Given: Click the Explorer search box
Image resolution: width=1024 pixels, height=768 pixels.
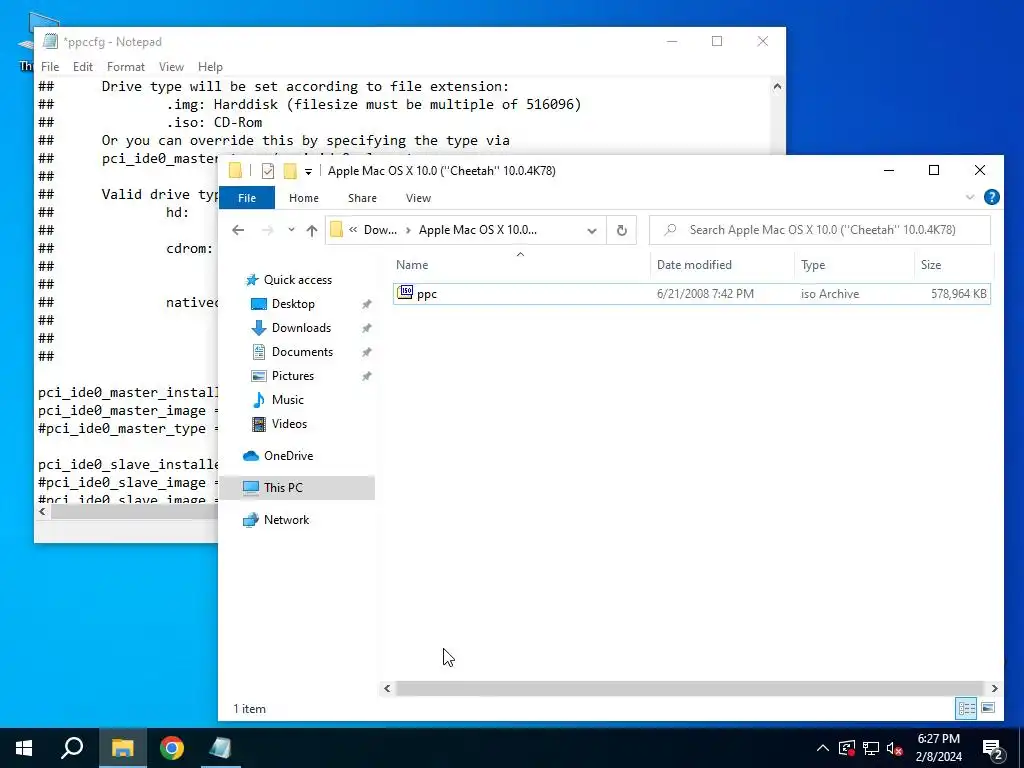Looking at the screenshot, I should click(820, 230).
